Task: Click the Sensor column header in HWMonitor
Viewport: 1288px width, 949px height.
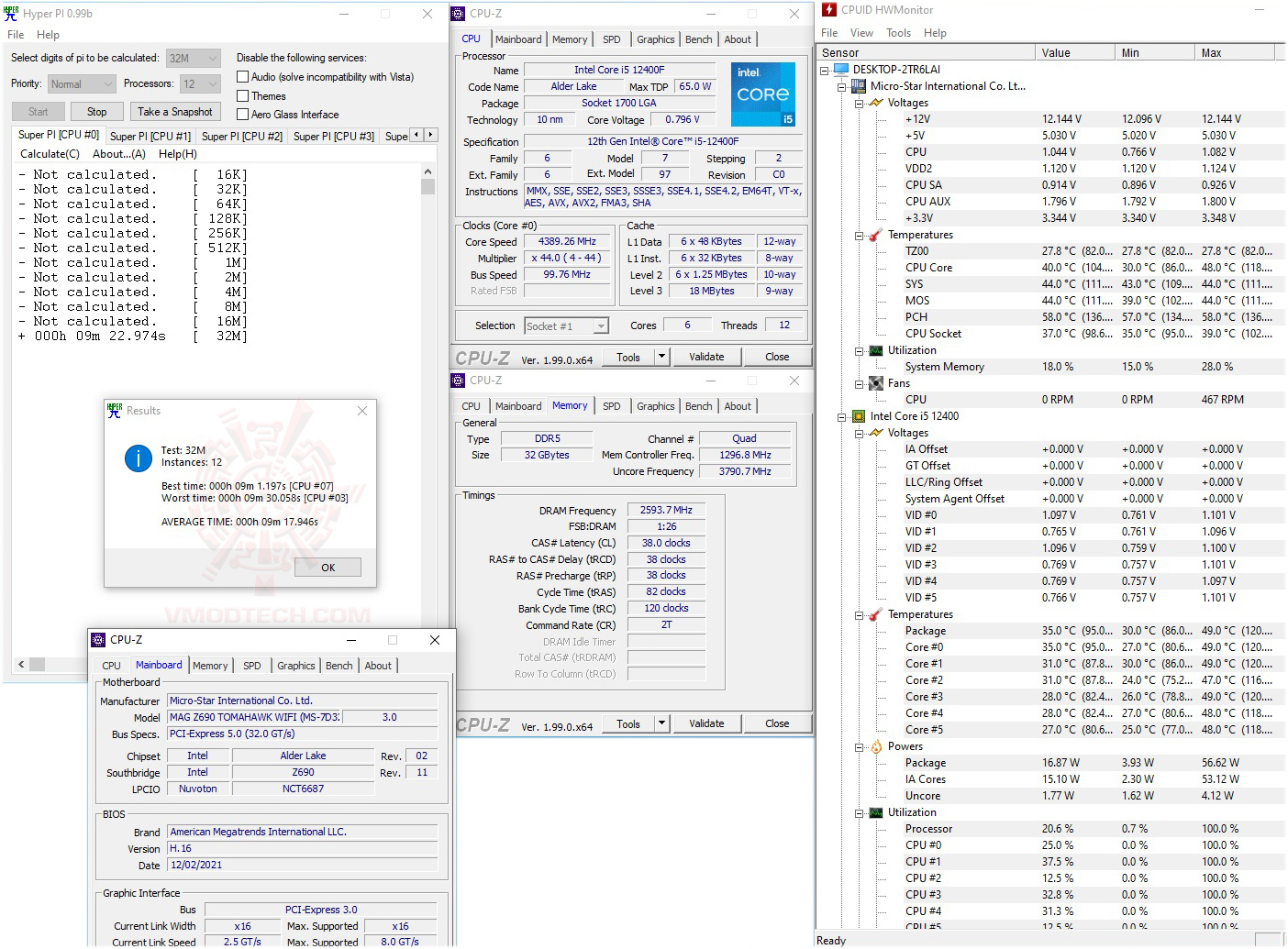Action: (x=926, y=53)
